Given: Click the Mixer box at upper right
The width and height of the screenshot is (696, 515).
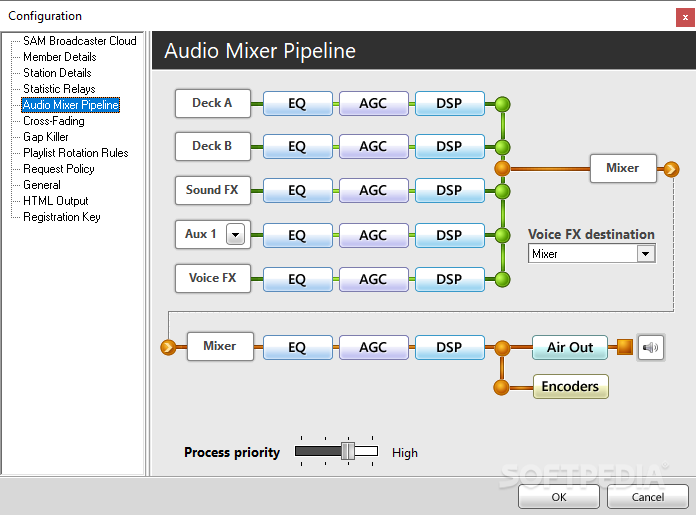Looking at the screenshot, I should 623,168.
